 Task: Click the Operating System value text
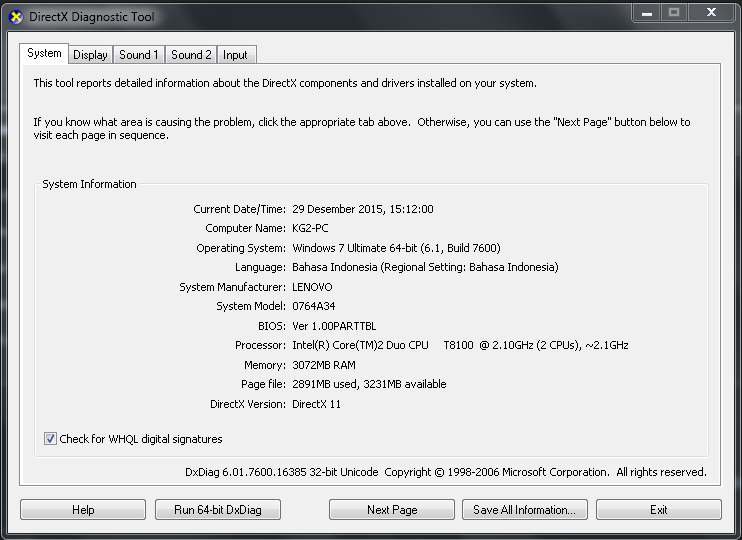tap(396, 248)
